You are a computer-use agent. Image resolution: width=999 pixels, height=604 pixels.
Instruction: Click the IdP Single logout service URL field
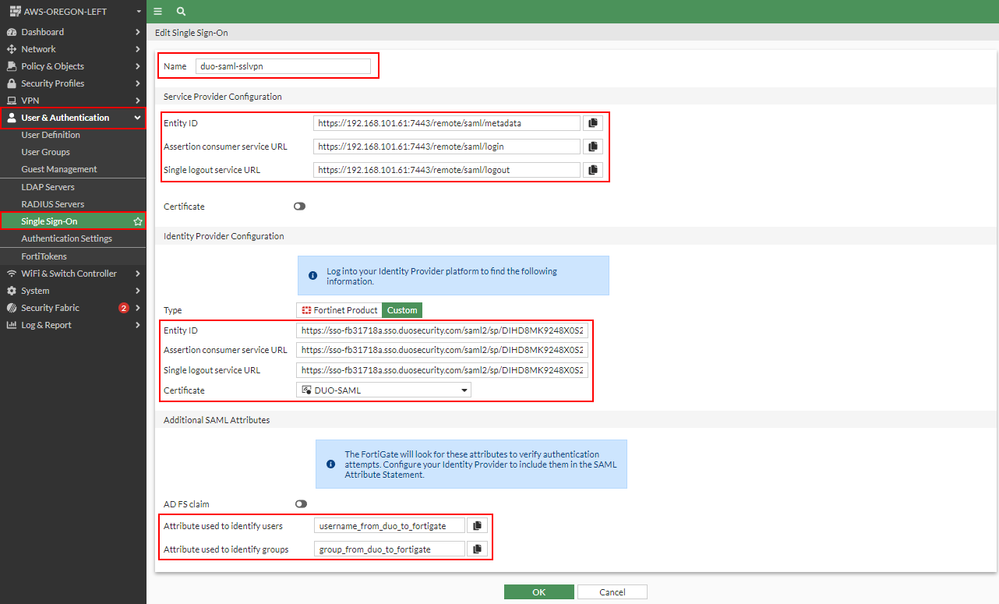pyautogui.click(x=442, y=370)
